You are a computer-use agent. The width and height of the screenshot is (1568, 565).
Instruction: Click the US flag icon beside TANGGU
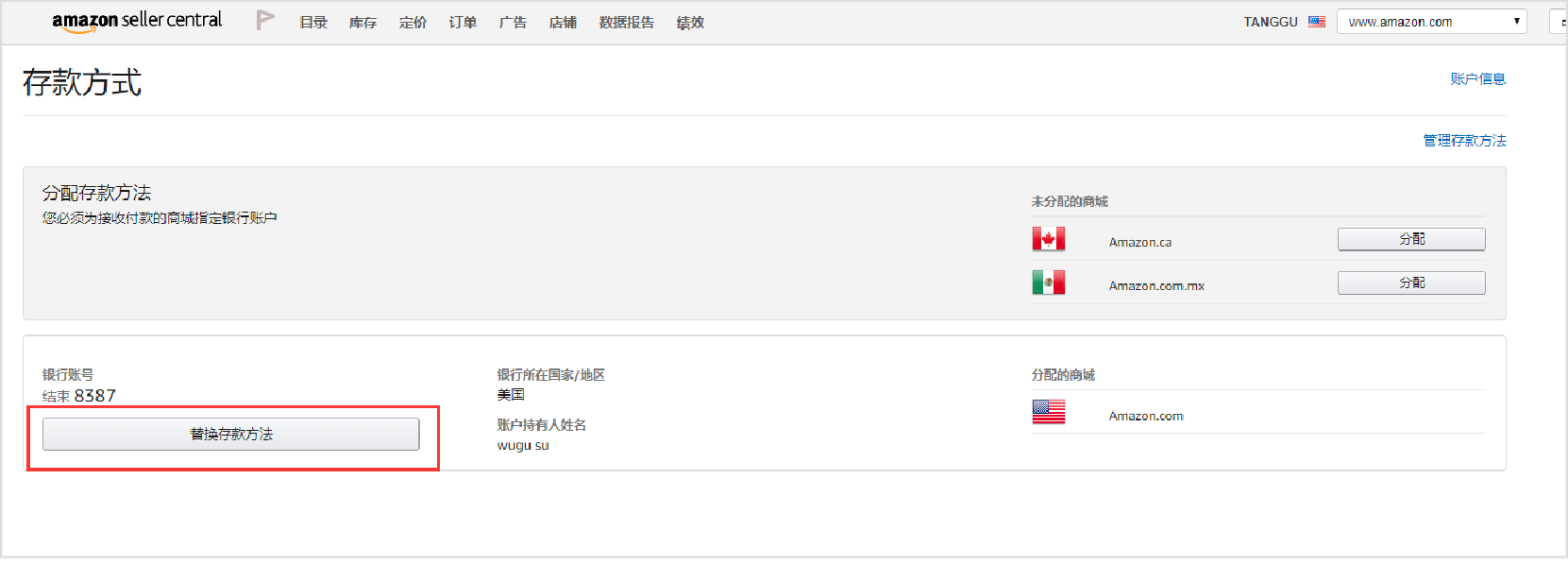click(x=1316, y=22)
